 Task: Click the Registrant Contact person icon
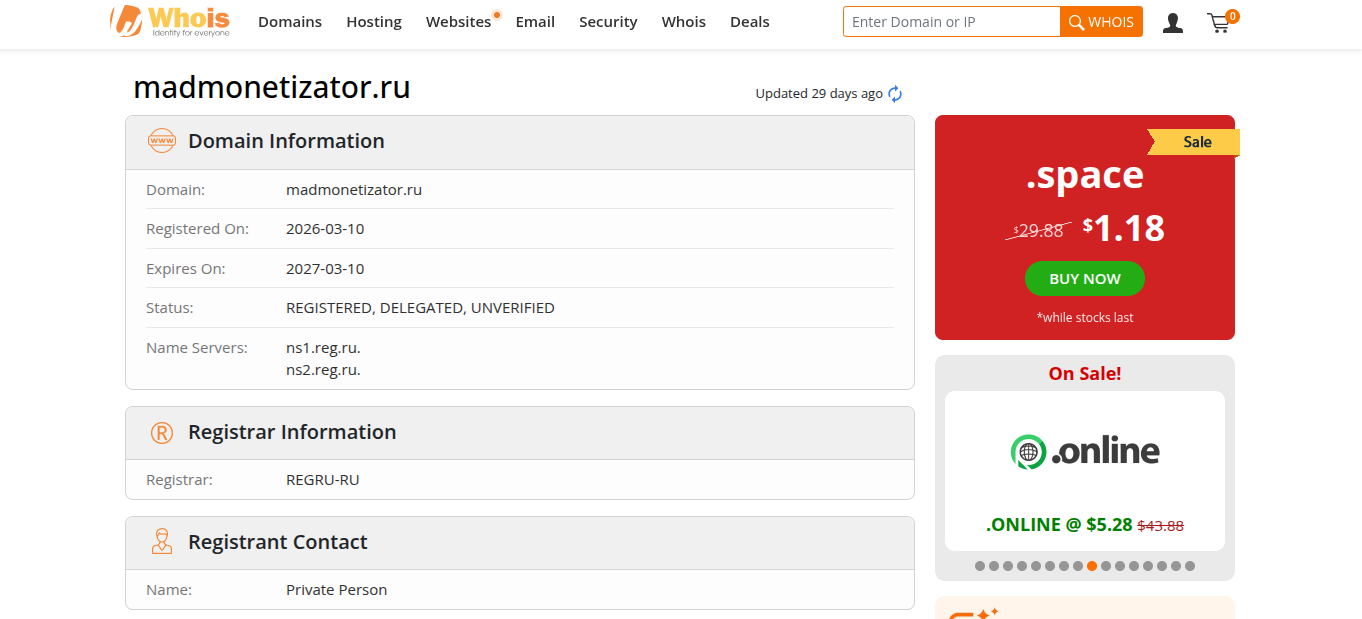click(x=161, y=542)
